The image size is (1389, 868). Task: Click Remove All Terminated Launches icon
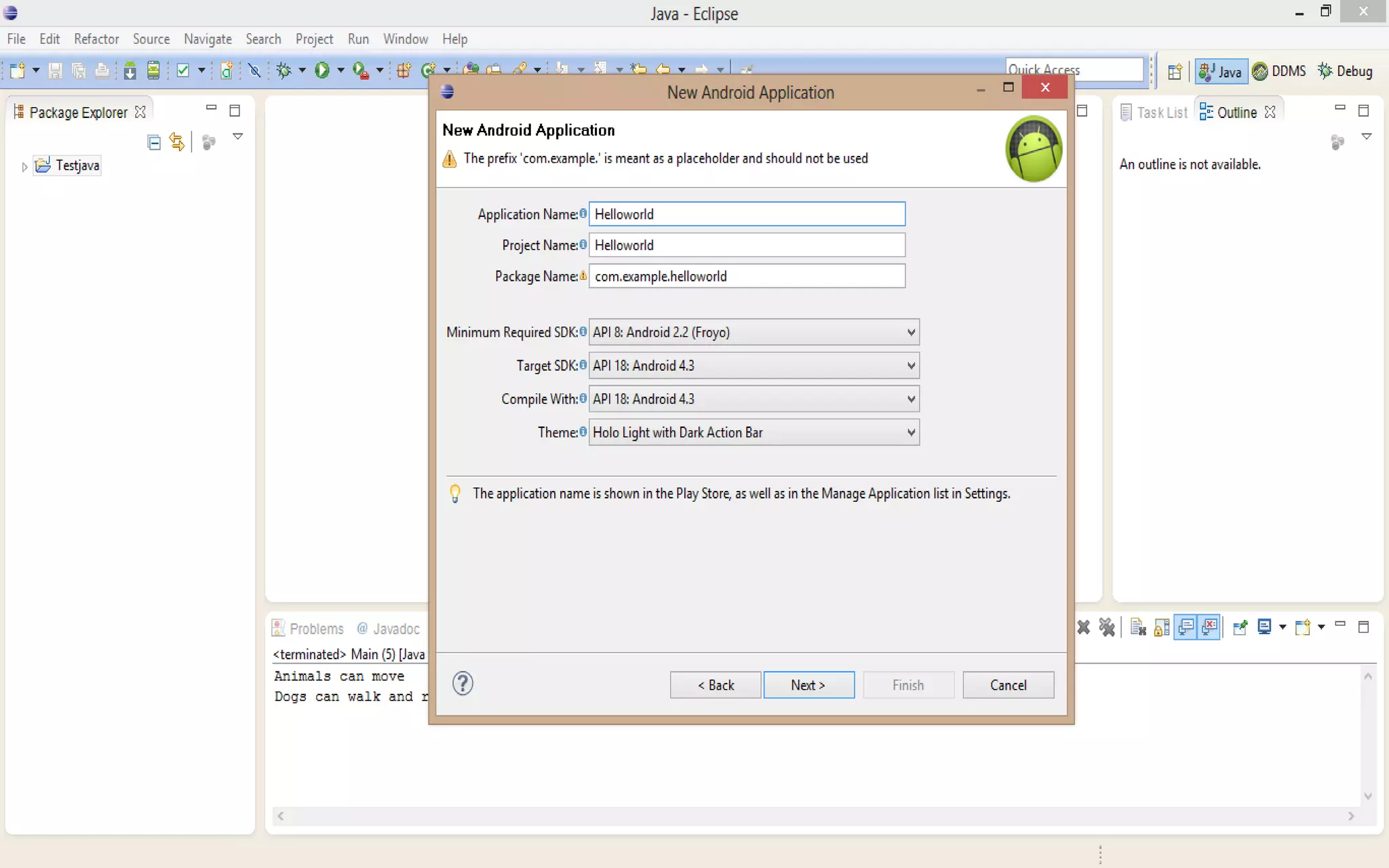click(1107, 627)
